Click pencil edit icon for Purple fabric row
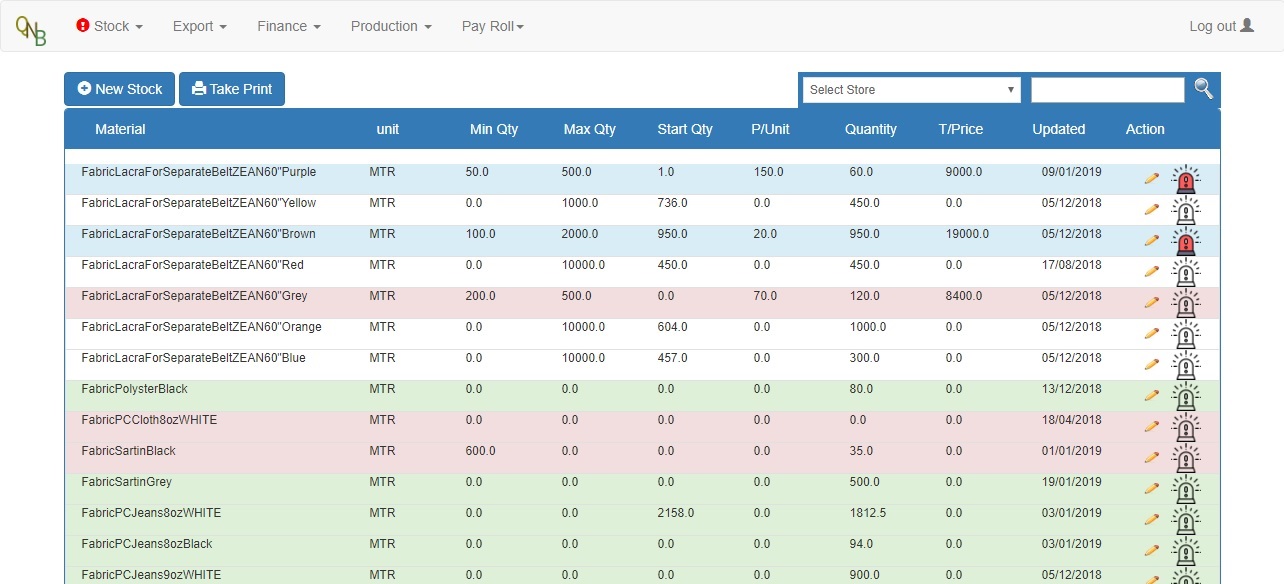 [1151, 179]
